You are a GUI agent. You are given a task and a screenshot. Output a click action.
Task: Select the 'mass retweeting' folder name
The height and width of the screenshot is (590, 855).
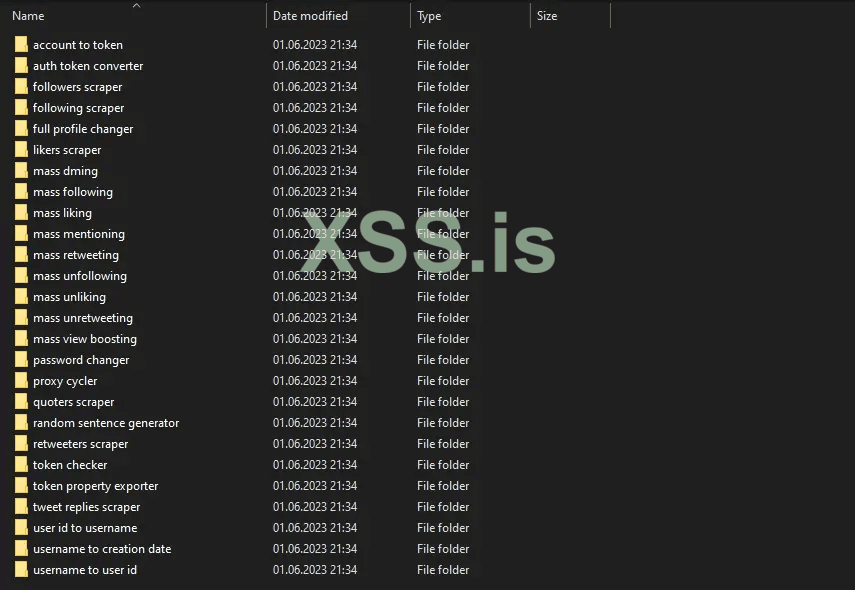coord(76,255)
